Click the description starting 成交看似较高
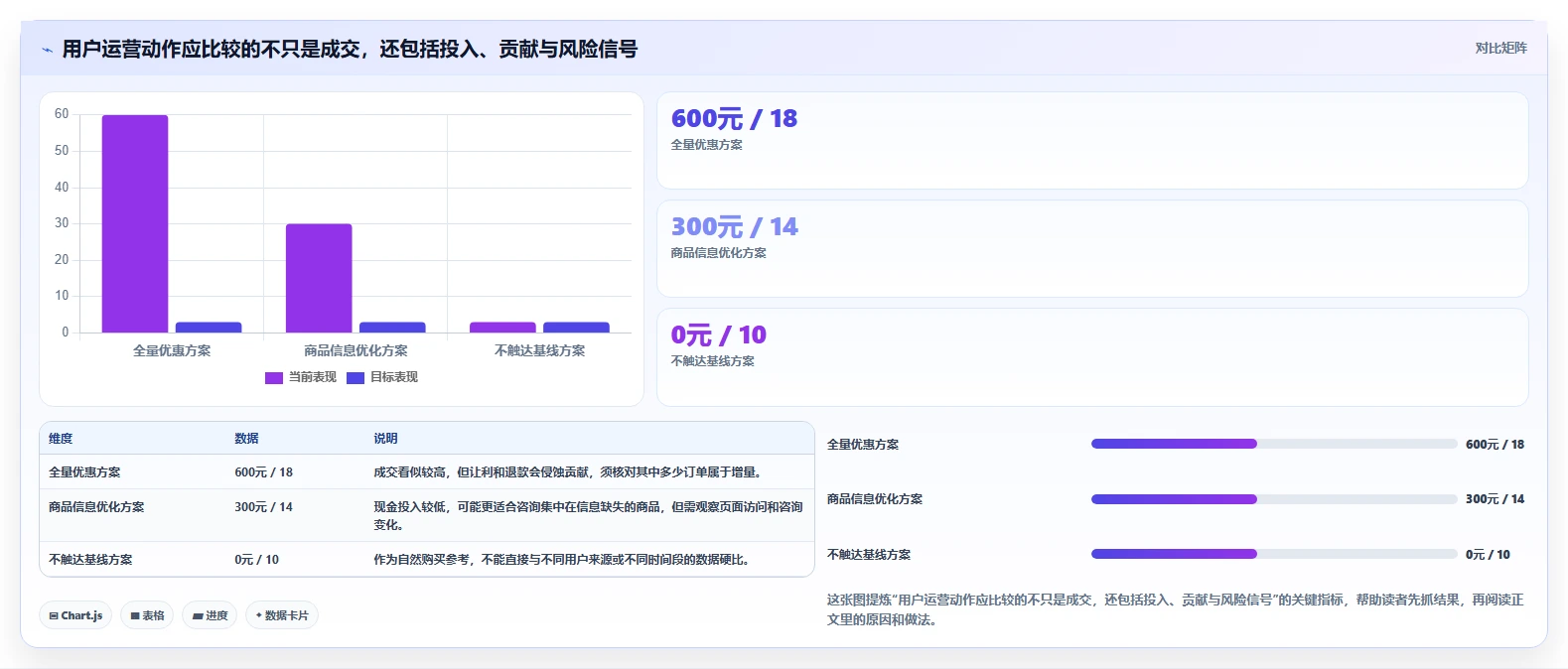The image size is (1568, 669). pyautogui.click(x=567, y=472)
